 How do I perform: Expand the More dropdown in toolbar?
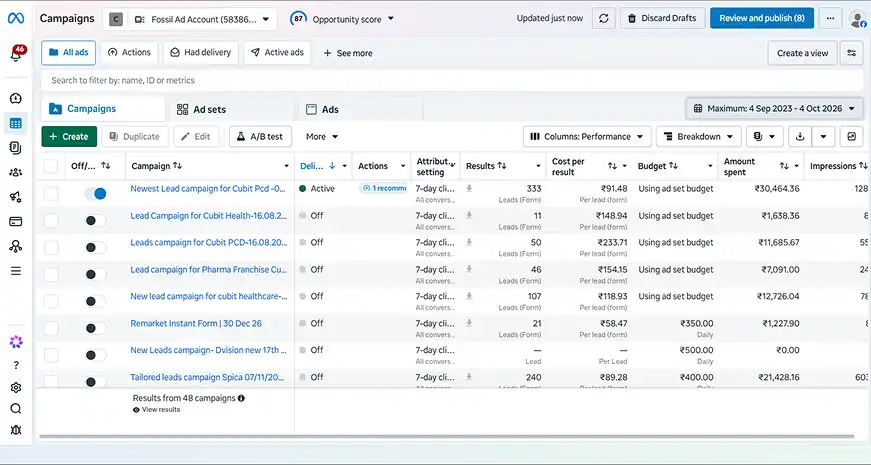[322, 137]
